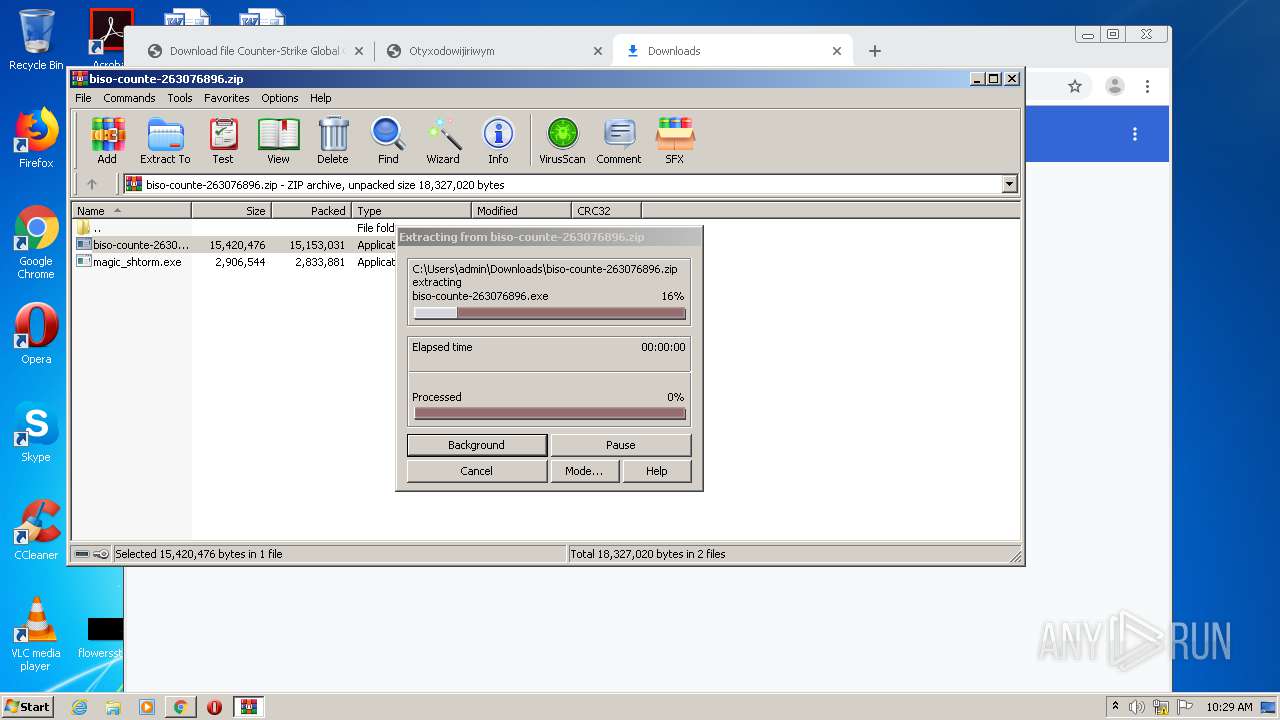Sort by Name column header
Viewport: 1280px width, 720px height.
click(131, 210)
